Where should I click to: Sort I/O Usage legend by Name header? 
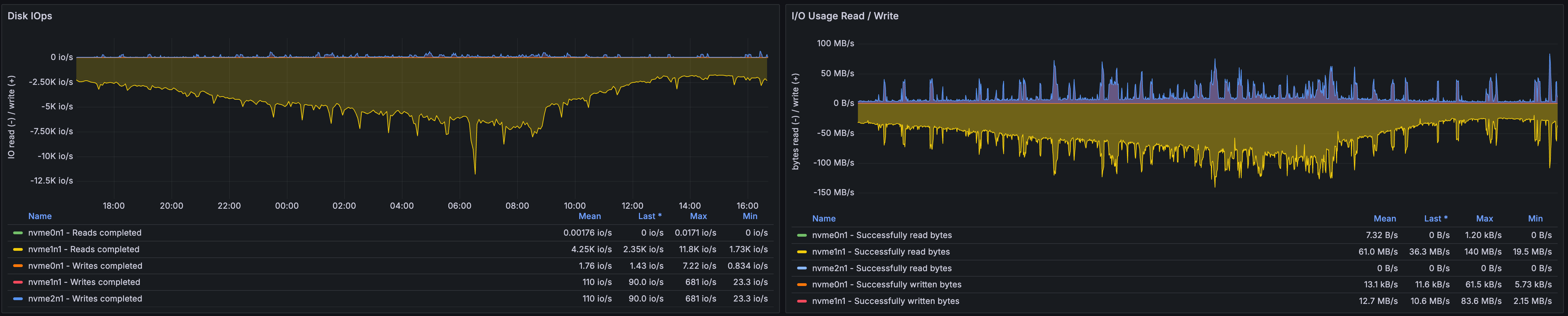click(824, 219)
